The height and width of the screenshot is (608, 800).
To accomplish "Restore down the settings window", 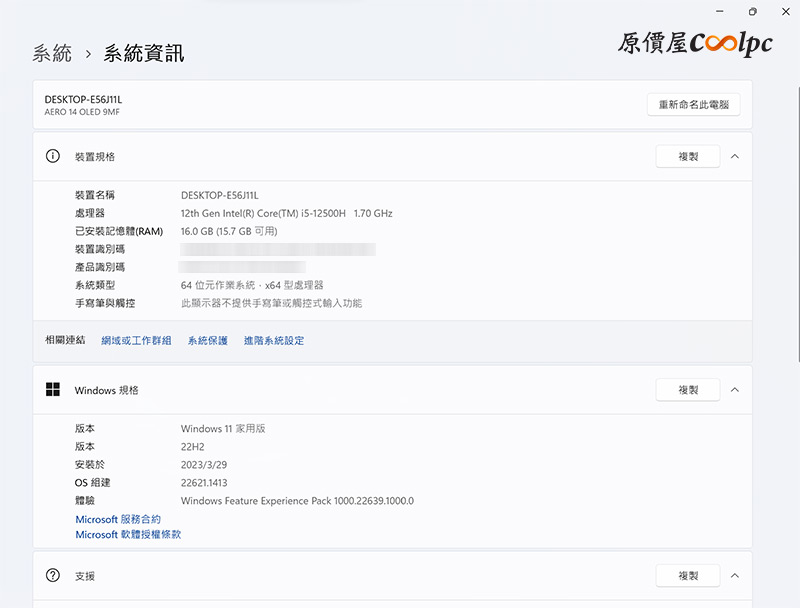I will tap(753, 11).
